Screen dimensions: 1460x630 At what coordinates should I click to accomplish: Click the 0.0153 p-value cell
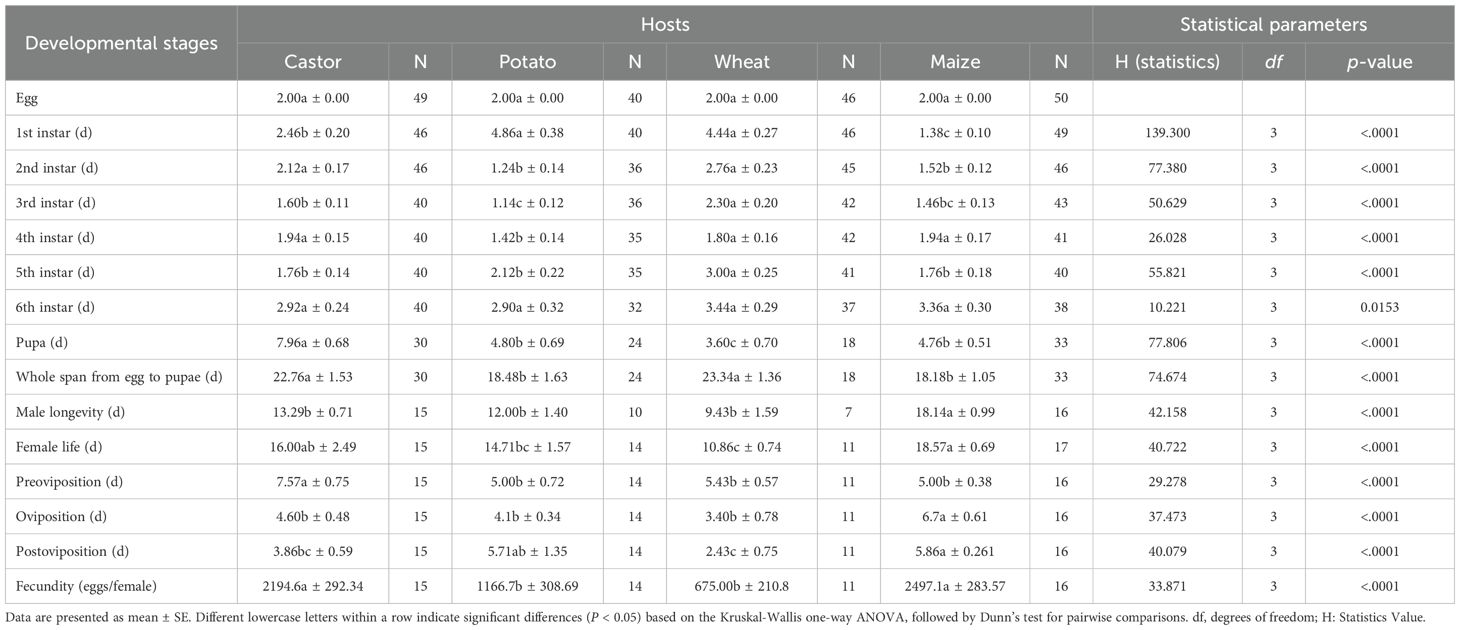coord(1379,307)
